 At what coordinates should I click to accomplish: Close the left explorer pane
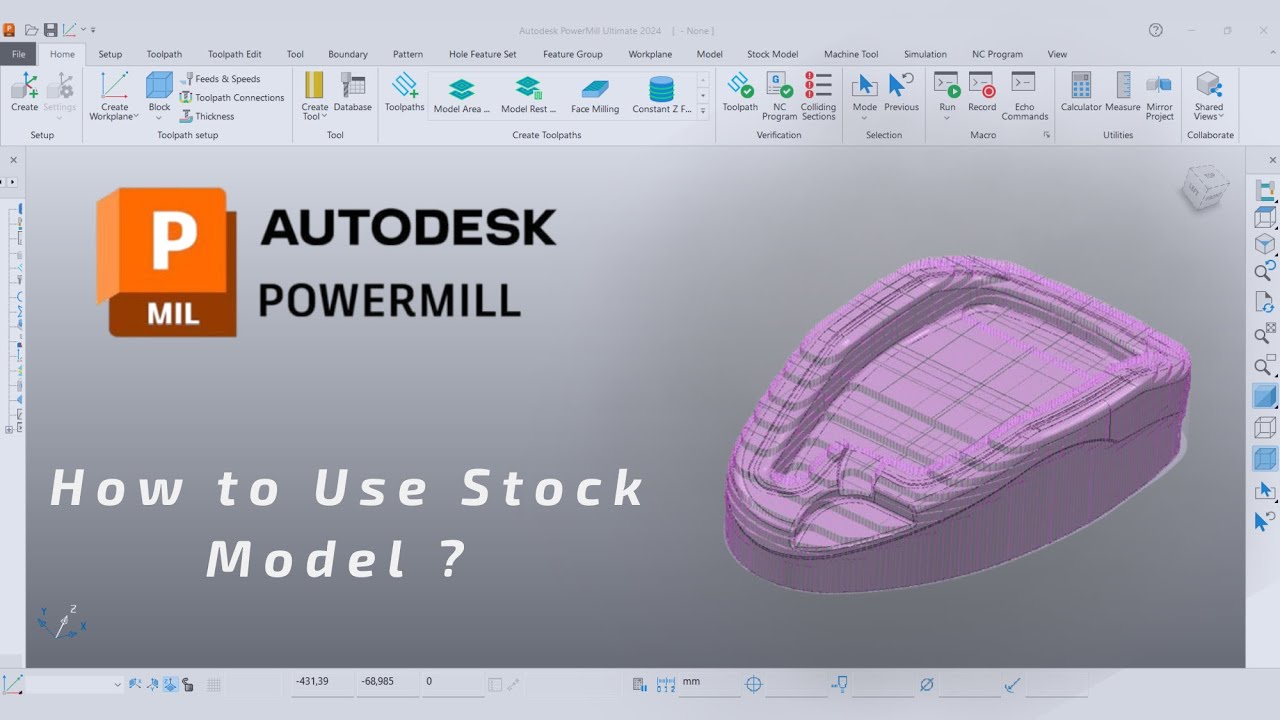tap(13, 160)
